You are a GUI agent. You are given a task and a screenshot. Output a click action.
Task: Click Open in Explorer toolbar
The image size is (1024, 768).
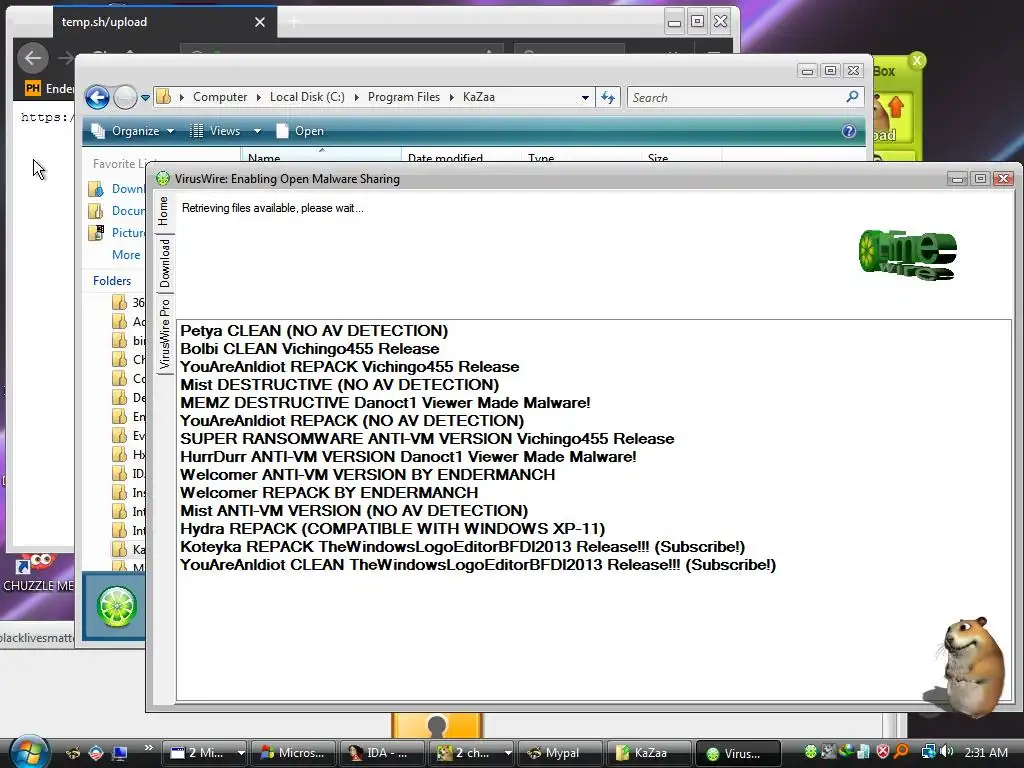300,131
